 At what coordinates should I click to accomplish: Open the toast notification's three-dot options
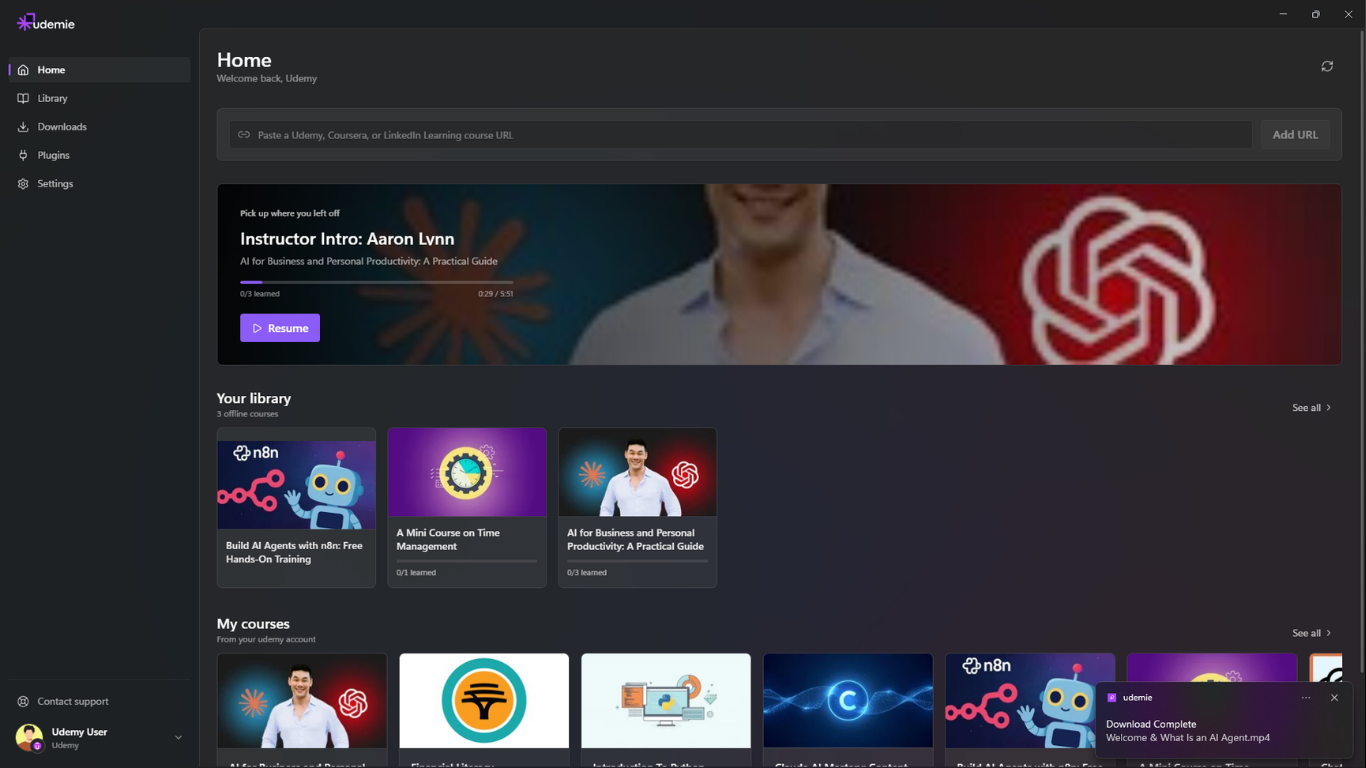point(1306,698)
